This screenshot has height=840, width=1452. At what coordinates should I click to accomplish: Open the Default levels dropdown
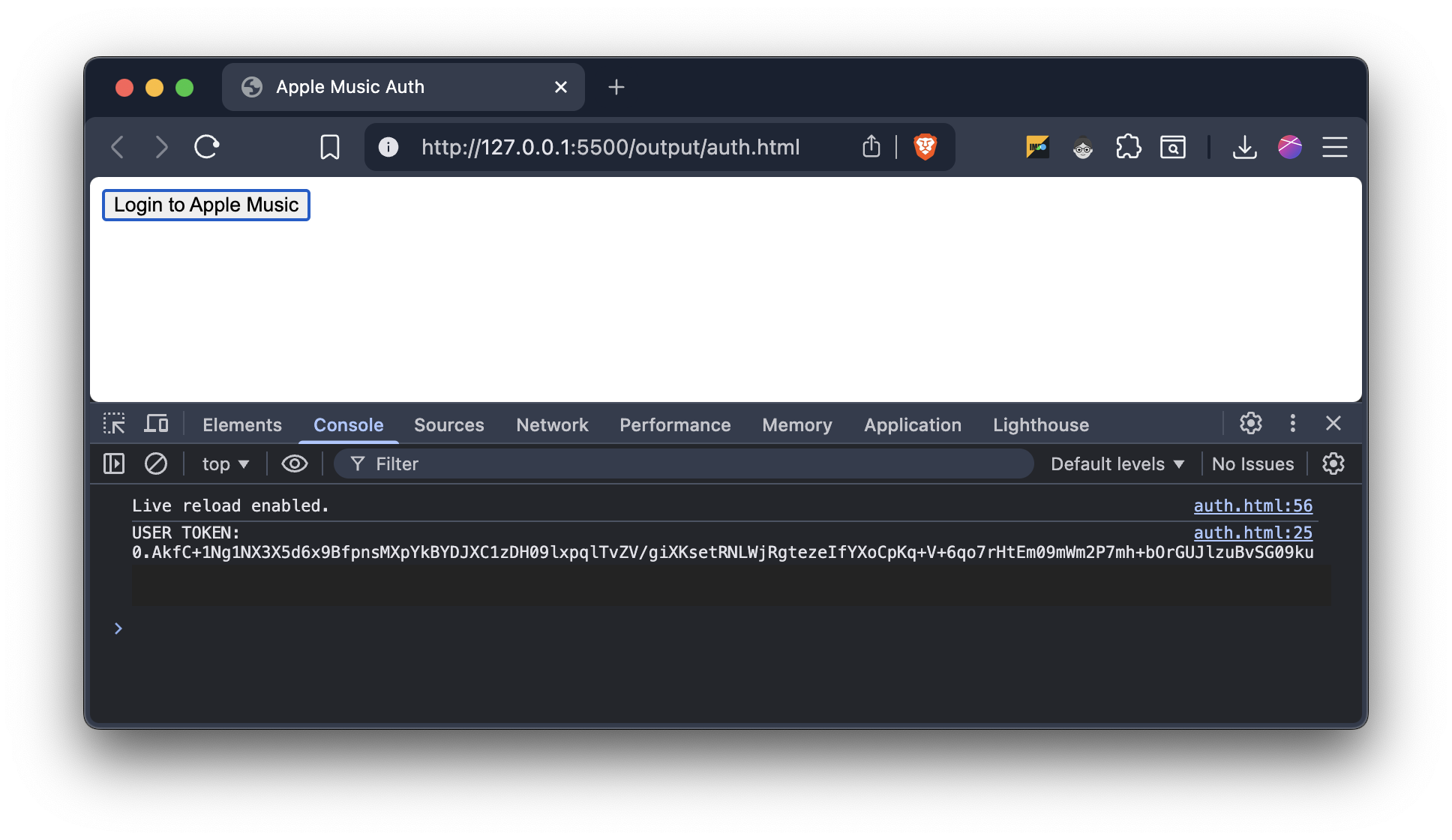(1117, 464)
